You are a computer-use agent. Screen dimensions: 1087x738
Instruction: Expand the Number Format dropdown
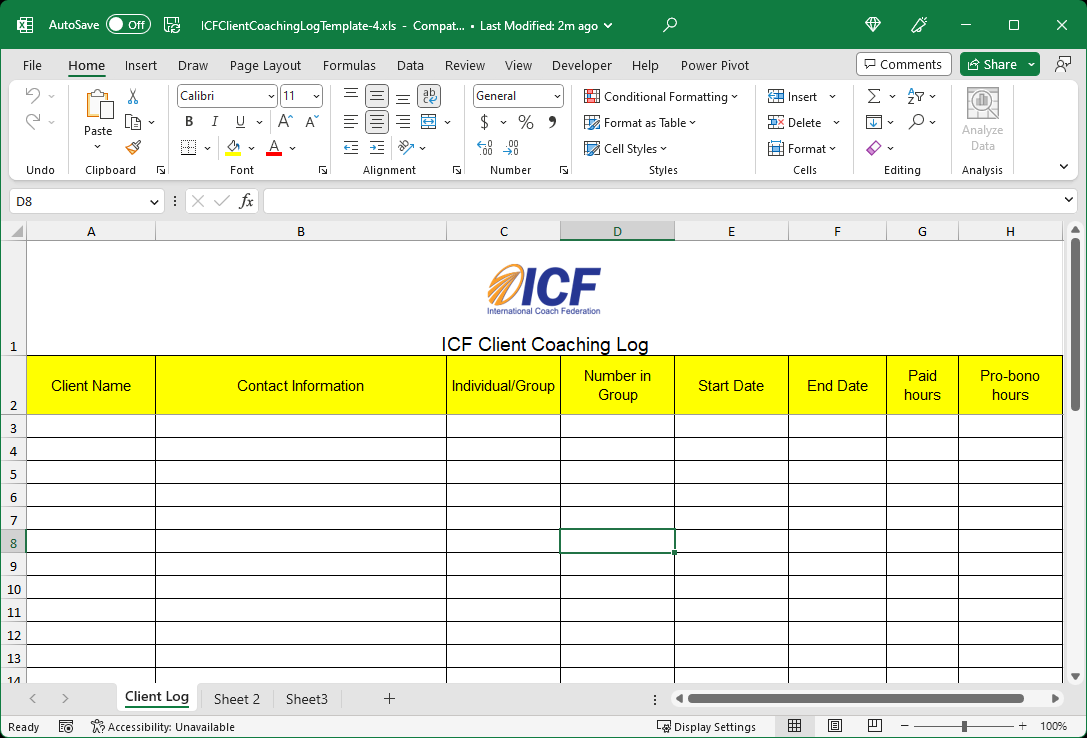pyautogui.click(x=557, y=97)
